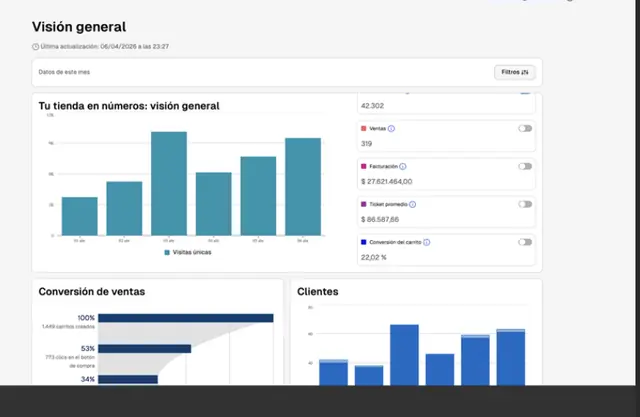Image resolution: width=640 pixels, height=417 pixels.
Task: Click the Ventas value '319'
Action: pos(367,144)
